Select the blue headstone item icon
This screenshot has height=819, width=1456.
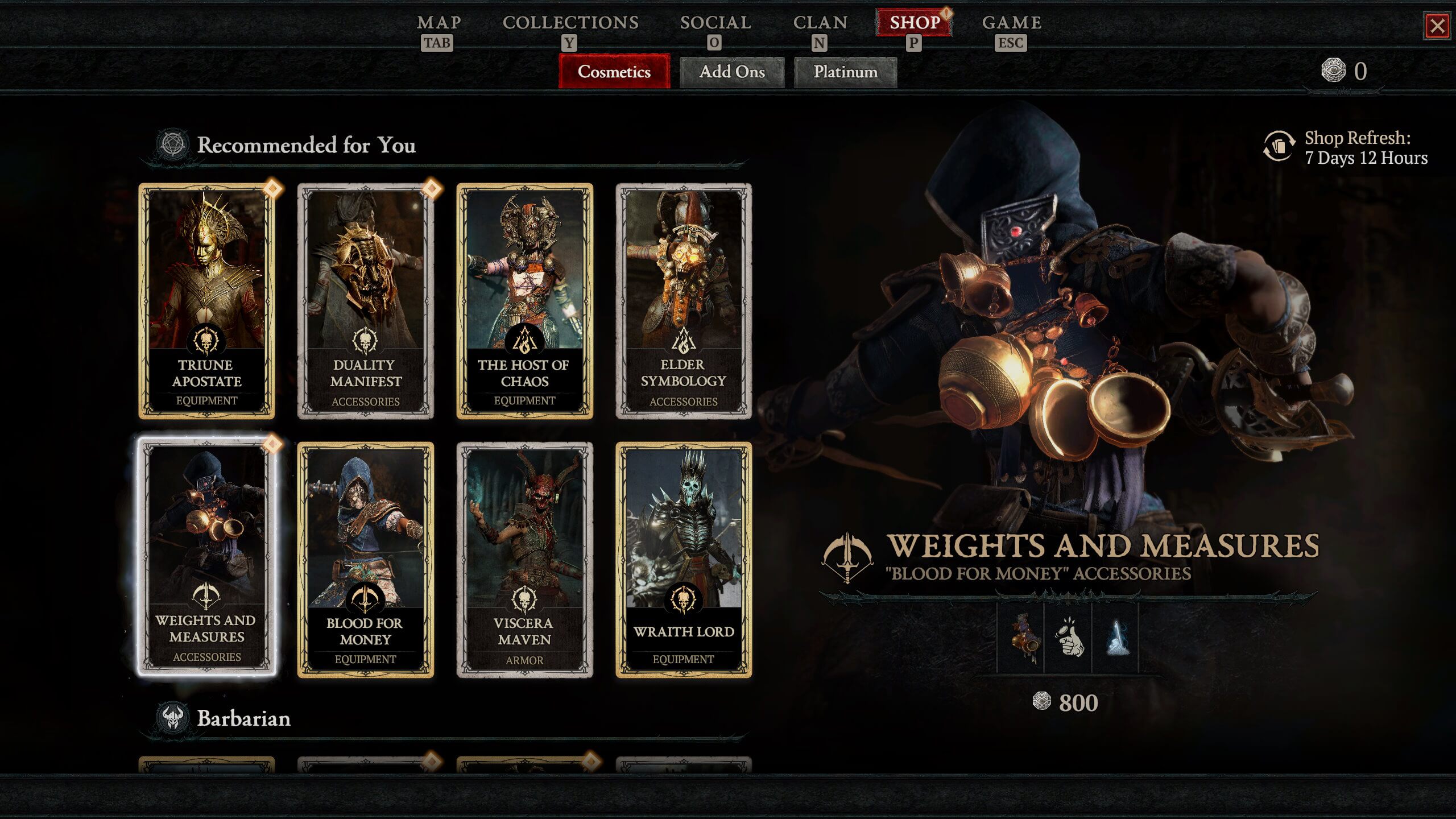tap(1116, 638)
